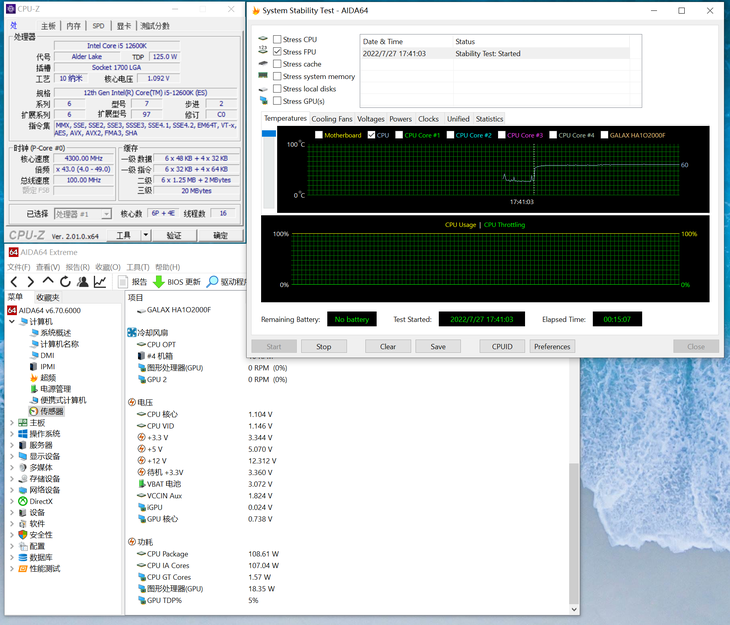Screen dimensions: 730x625
Task: Select 便携式计算机 in the tree
Action: pos(58,400)
